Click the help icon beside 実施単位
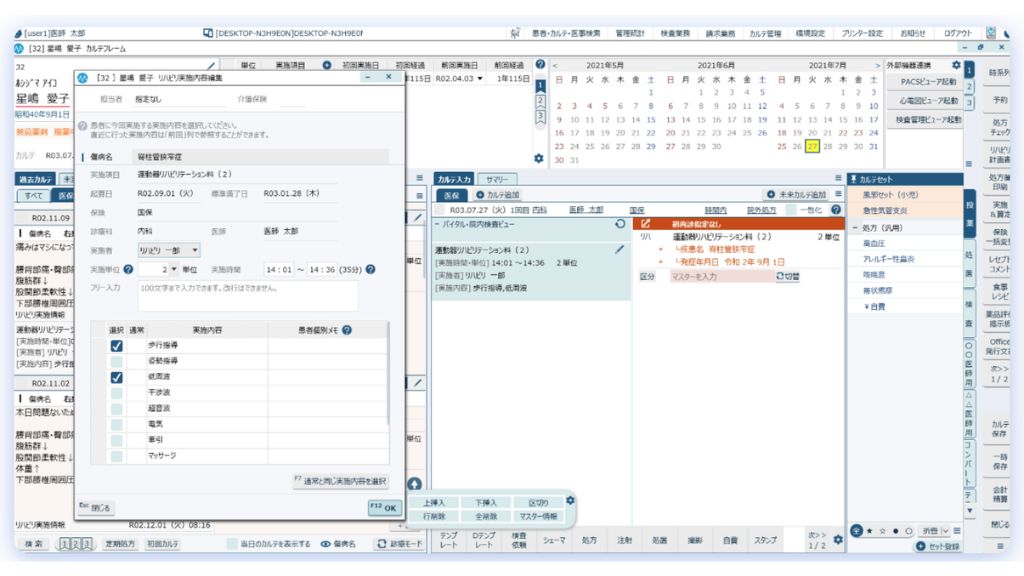1024x576 pixels. [129, 270]
